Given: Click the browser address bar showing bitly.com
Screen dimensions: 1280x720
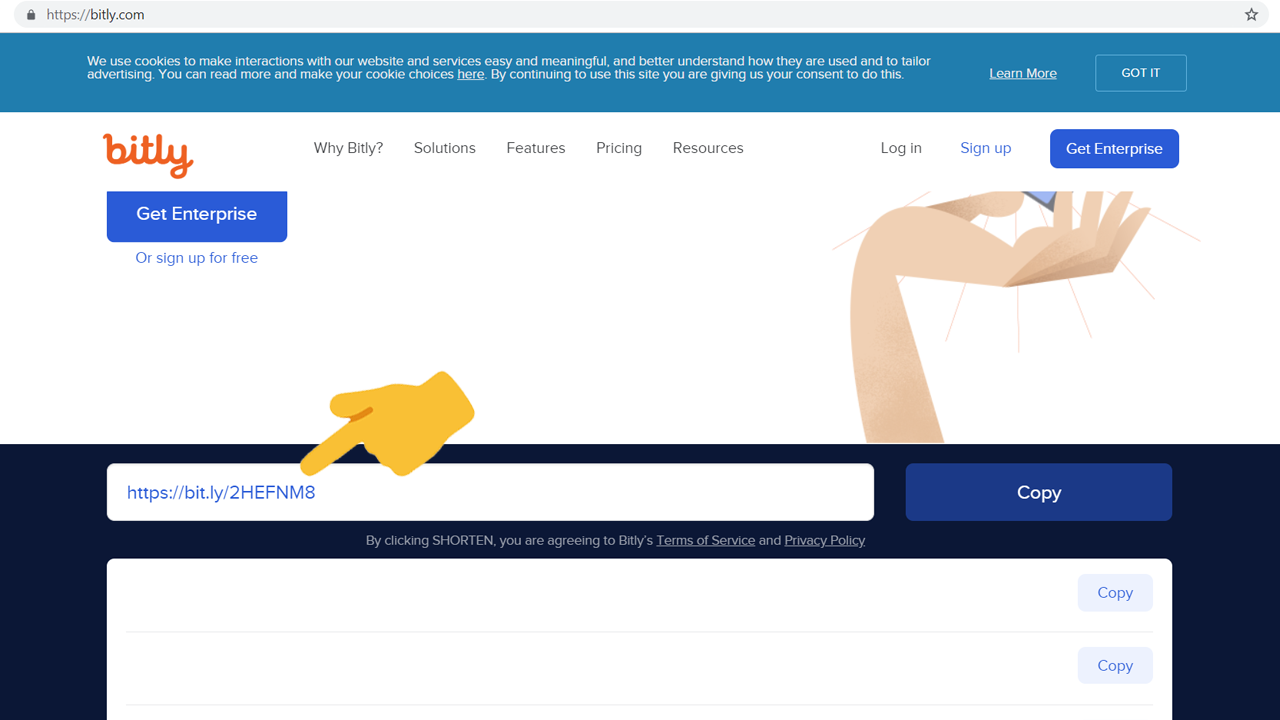Looking at the screenshot, I should (640, 15).
